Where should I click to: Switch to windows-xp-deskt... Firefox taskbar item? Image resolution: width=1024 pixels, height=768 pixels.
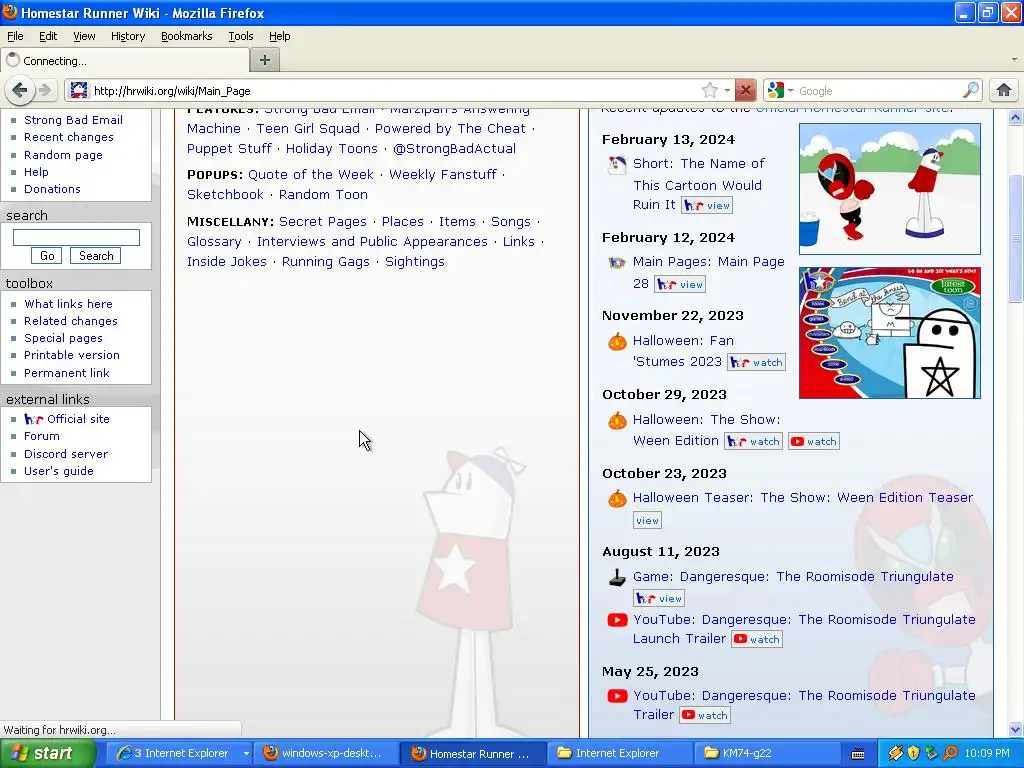click(x=323, y=753)
